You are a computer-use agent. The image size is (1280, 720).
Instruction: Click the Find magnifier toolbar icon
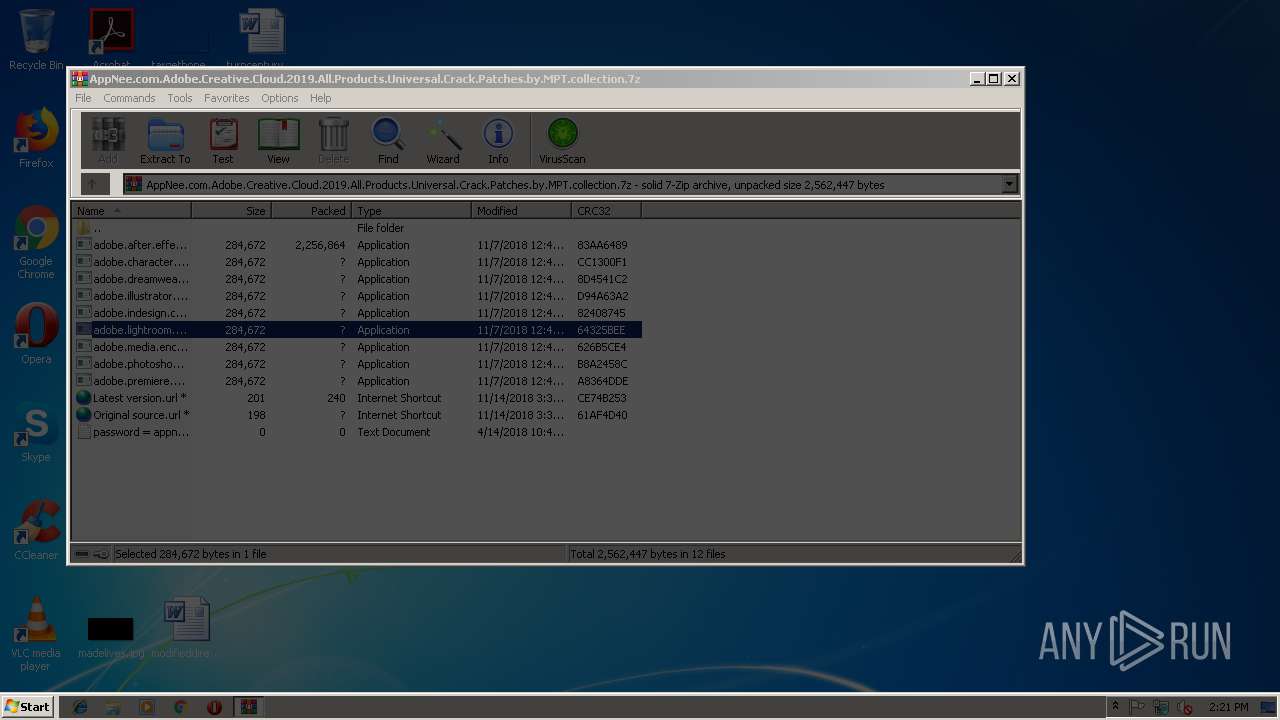(x=388, y=140)
